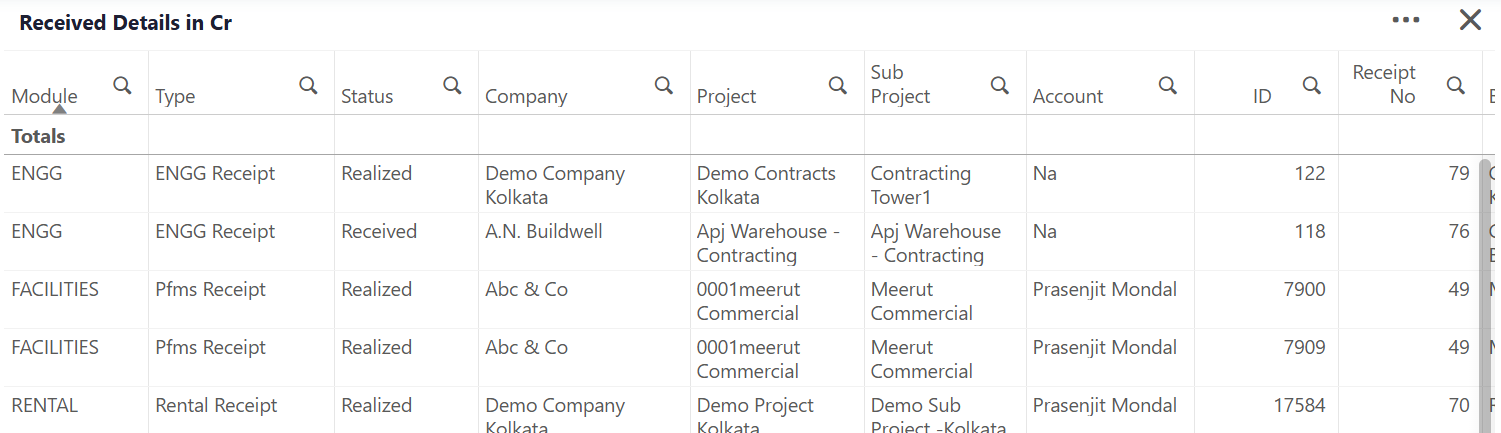Viewport: 1501px width, 433px height.
Task: Open the three-dots more options menu
Action: click(1405, 20)
